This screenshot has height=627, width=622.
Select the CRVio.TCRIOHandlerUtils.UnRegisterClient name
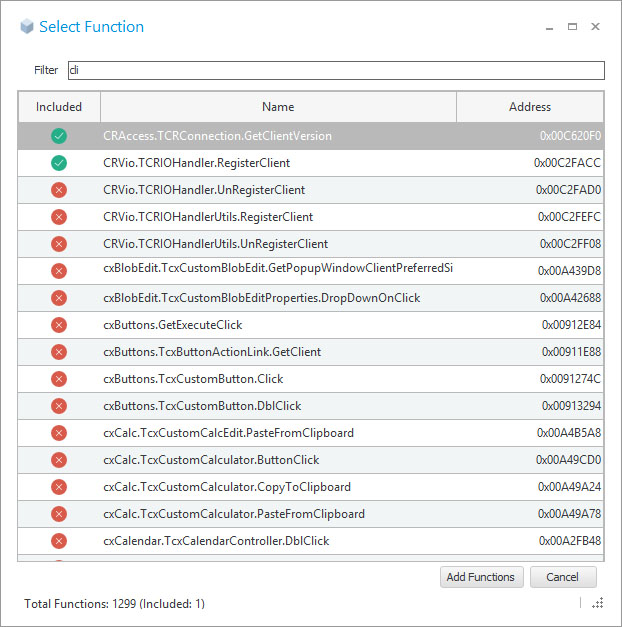(x=216, y=244)
